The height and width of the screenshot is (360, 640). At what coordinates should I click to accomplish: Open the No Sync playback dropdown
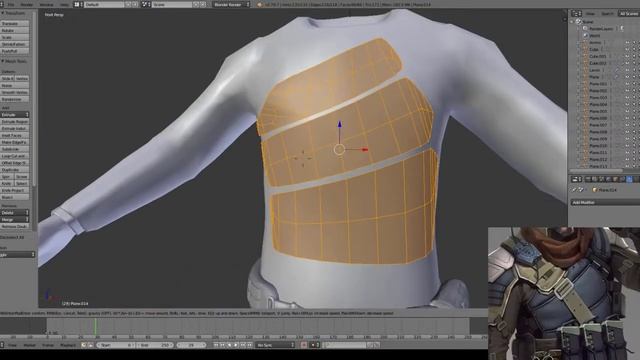pyautogui.click(x=275, y=345)
